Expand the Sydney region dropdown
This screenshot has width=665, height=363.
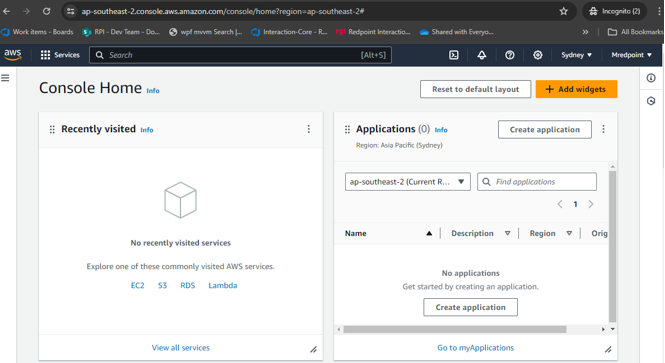click(x=576, y=55)
